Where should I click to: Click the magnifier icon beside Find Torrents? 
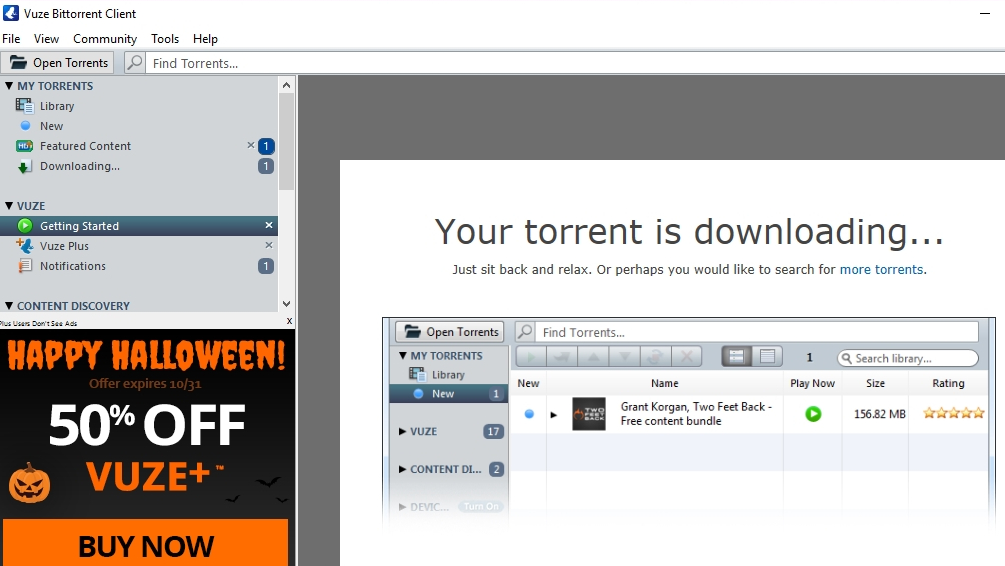pos(135,63)
